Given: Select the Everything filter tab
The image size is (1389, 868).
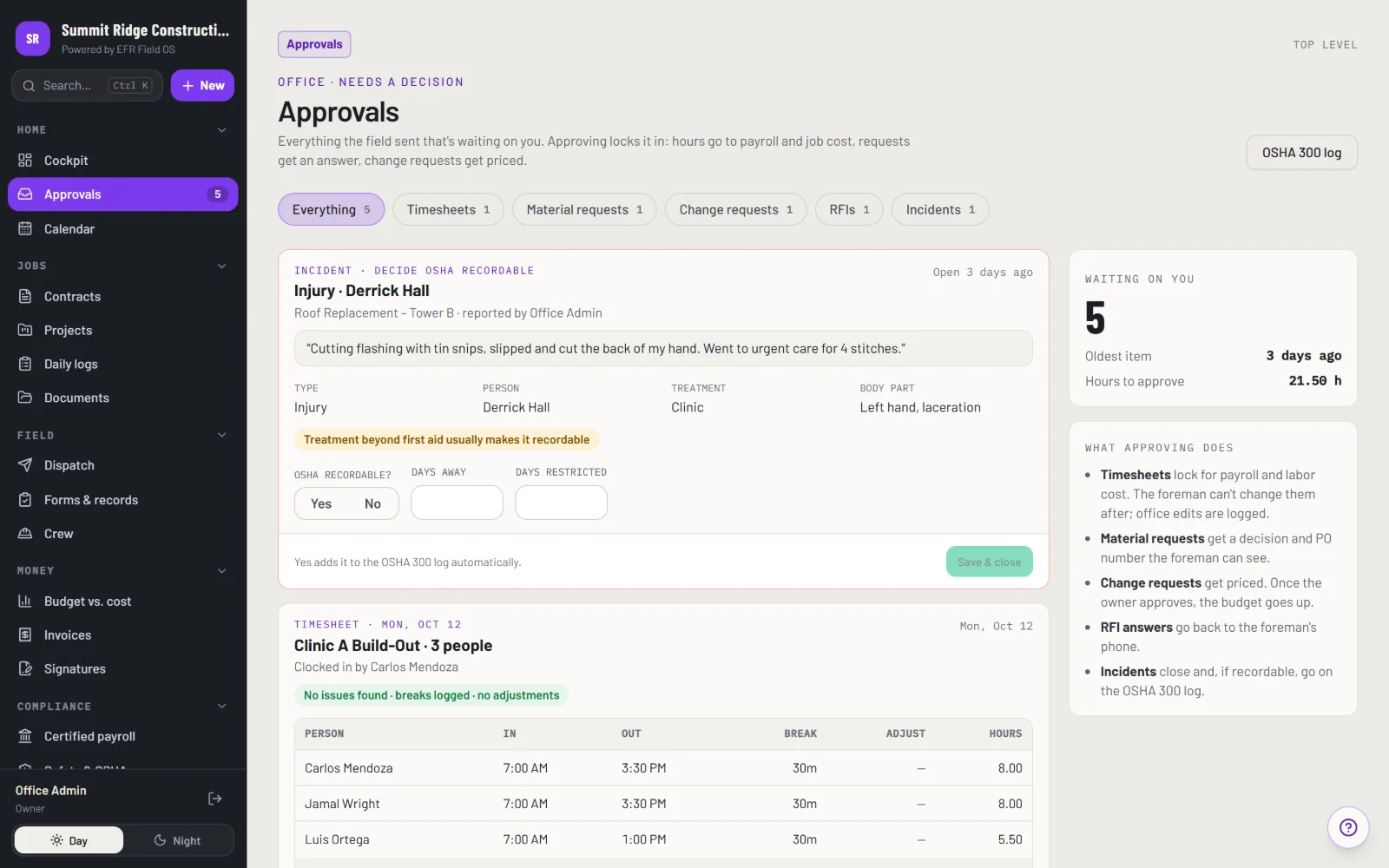Looking at the screenshot, I should tap(331, 209).
